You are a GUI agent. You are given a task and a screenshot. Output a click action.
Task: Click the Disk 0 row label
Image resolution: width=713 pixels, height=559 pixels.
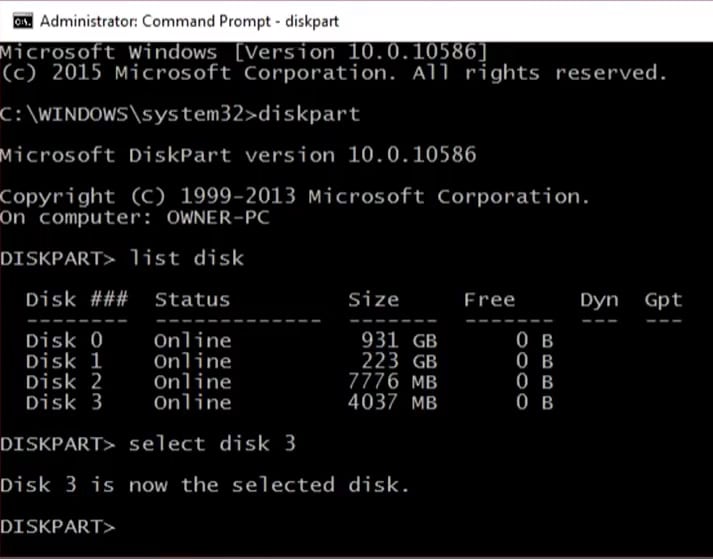point(64,340)
